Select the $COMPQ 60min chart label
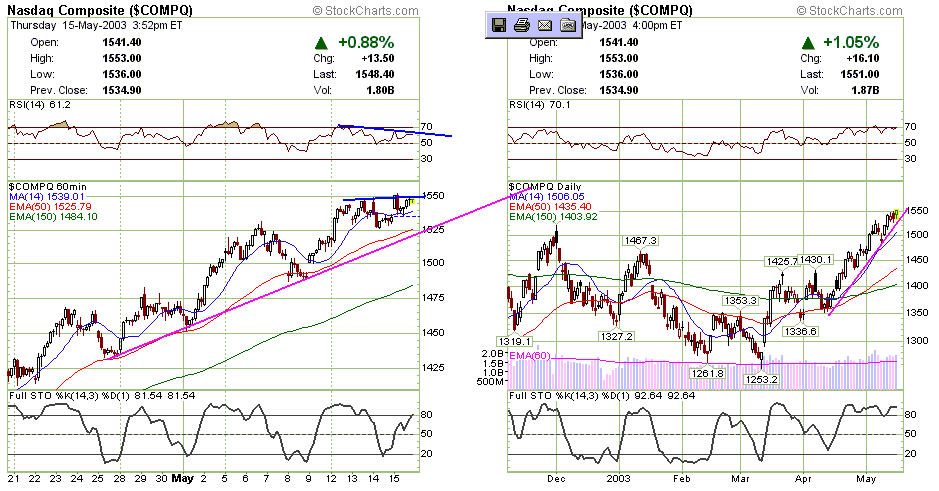939x491 pixels. [x=47, y=187]
